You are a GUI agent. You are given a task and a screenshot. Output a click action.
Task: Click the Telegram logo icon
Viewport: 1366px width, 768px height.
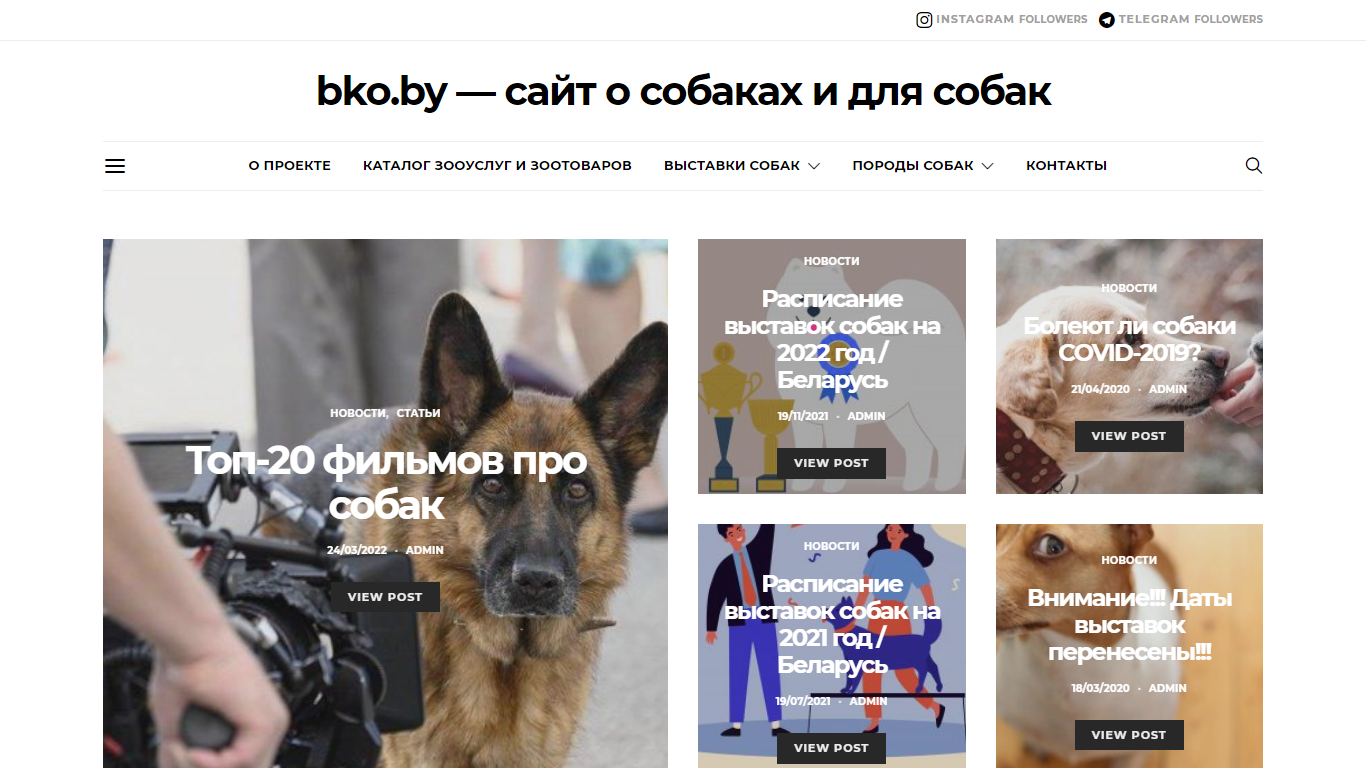pos(1107,19)
